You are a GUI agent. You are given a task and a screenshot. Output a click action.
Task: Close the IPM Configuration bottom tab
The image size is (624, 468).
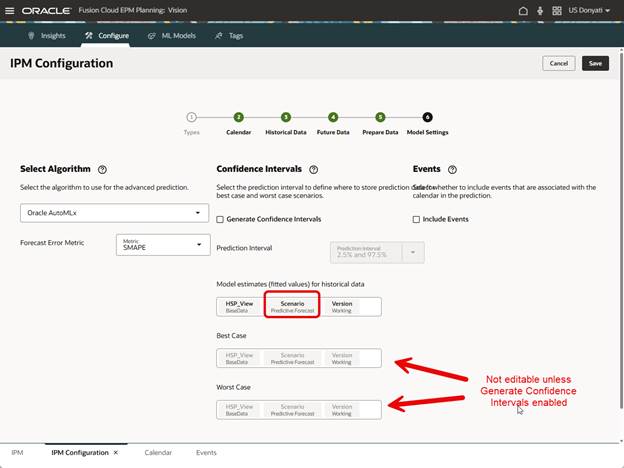[x=116, y=453]
